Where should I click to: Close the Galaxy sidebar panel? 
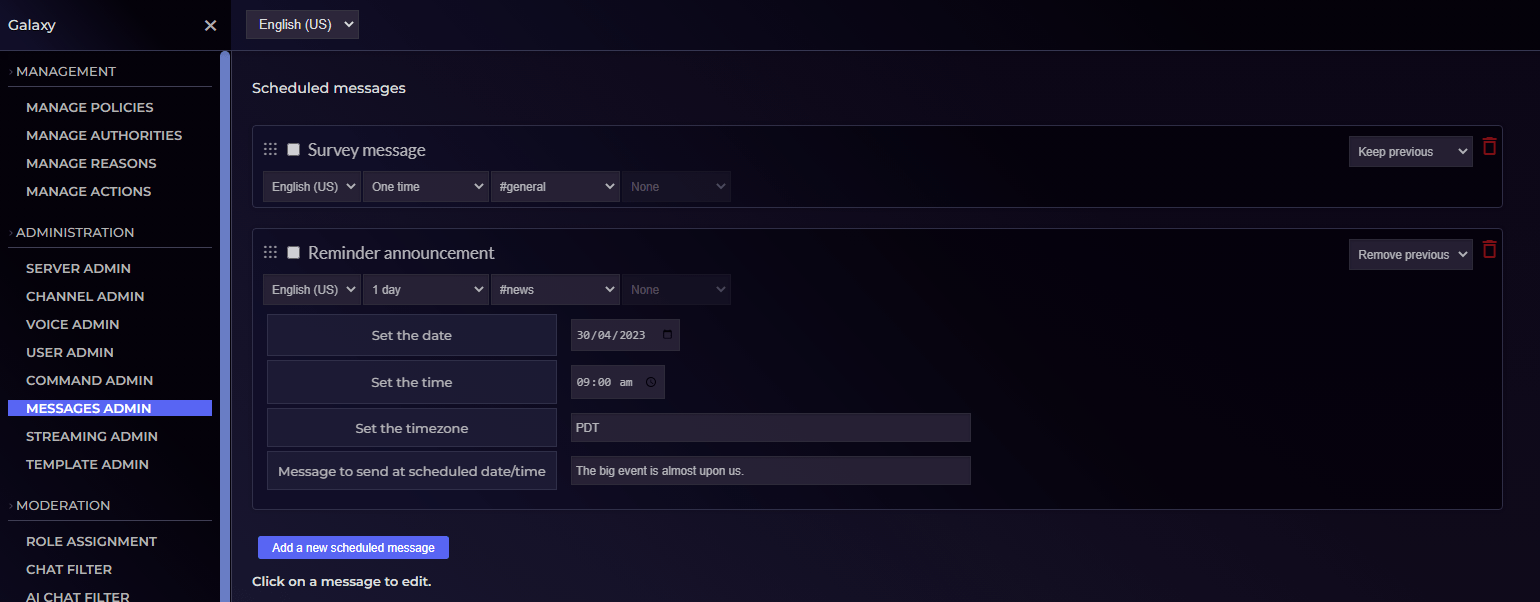click(x=210, y=25)
